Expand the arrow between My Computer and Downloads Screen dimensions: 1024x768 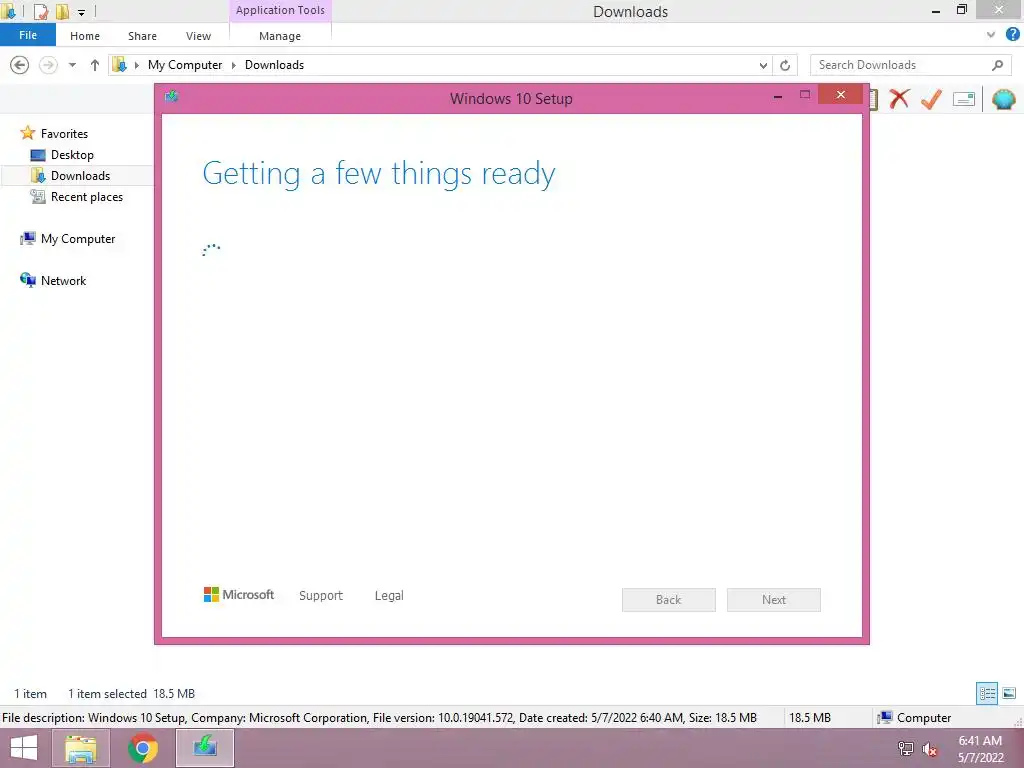pyautogui.click(x=234, y=65)
